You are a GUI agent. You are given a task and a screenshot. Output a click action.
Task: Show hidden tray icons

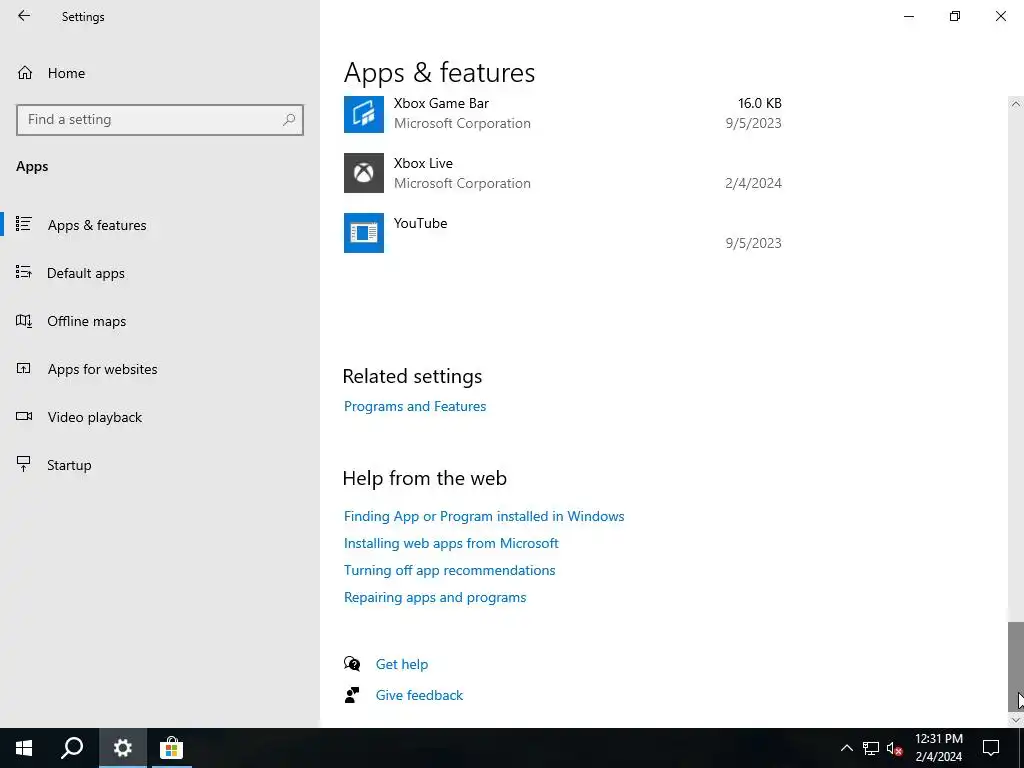(846, 748)
